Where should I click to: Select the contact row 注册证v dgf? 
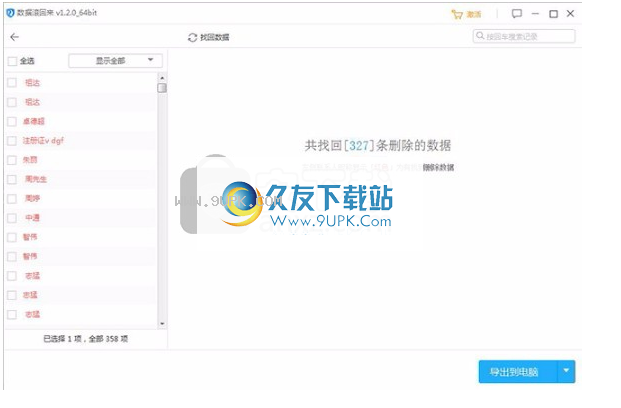coord(81,141)
